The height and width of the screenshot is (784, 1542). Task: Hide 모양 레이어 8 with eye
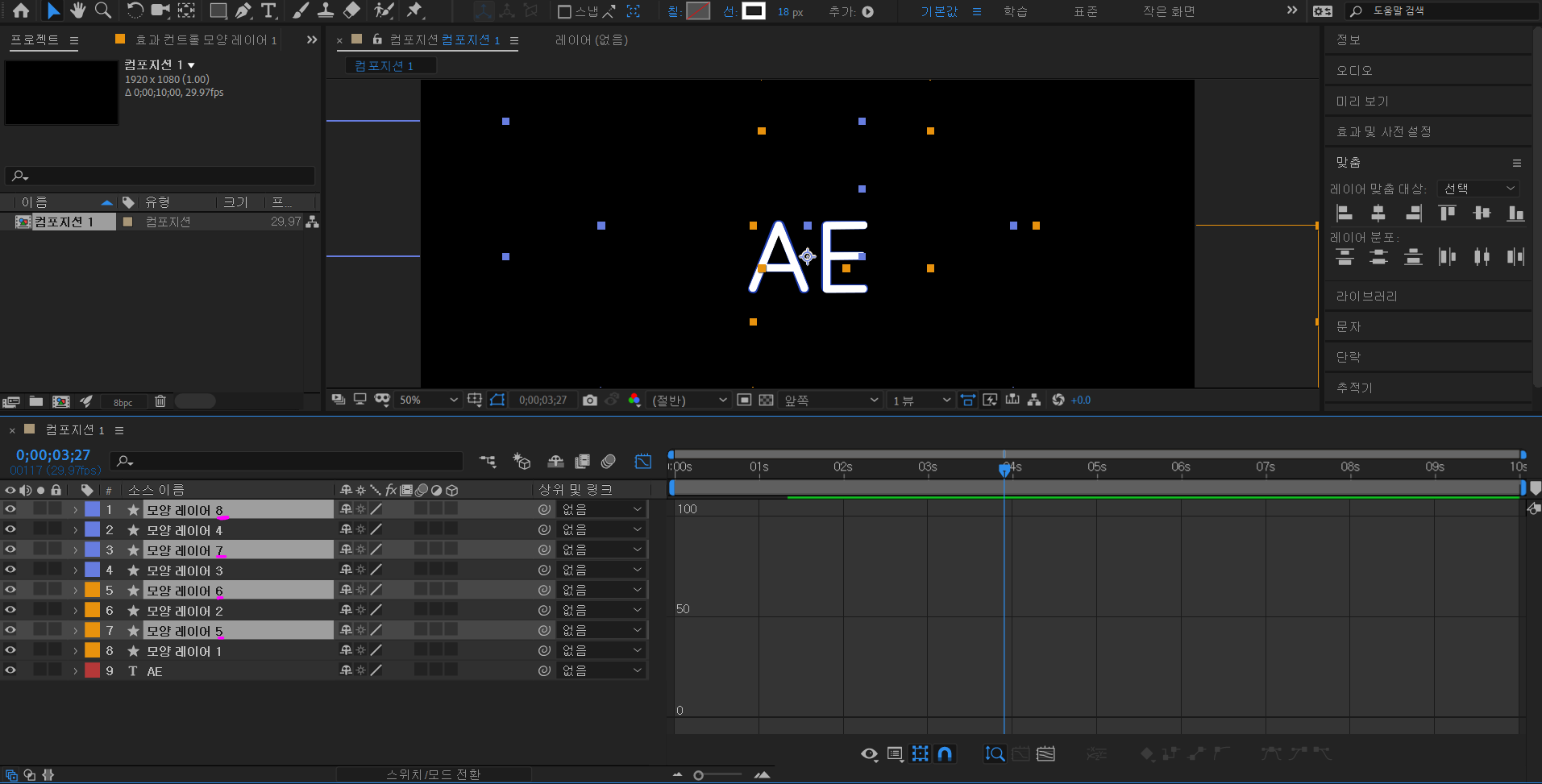pyautogui.click(x=10, y=508)
